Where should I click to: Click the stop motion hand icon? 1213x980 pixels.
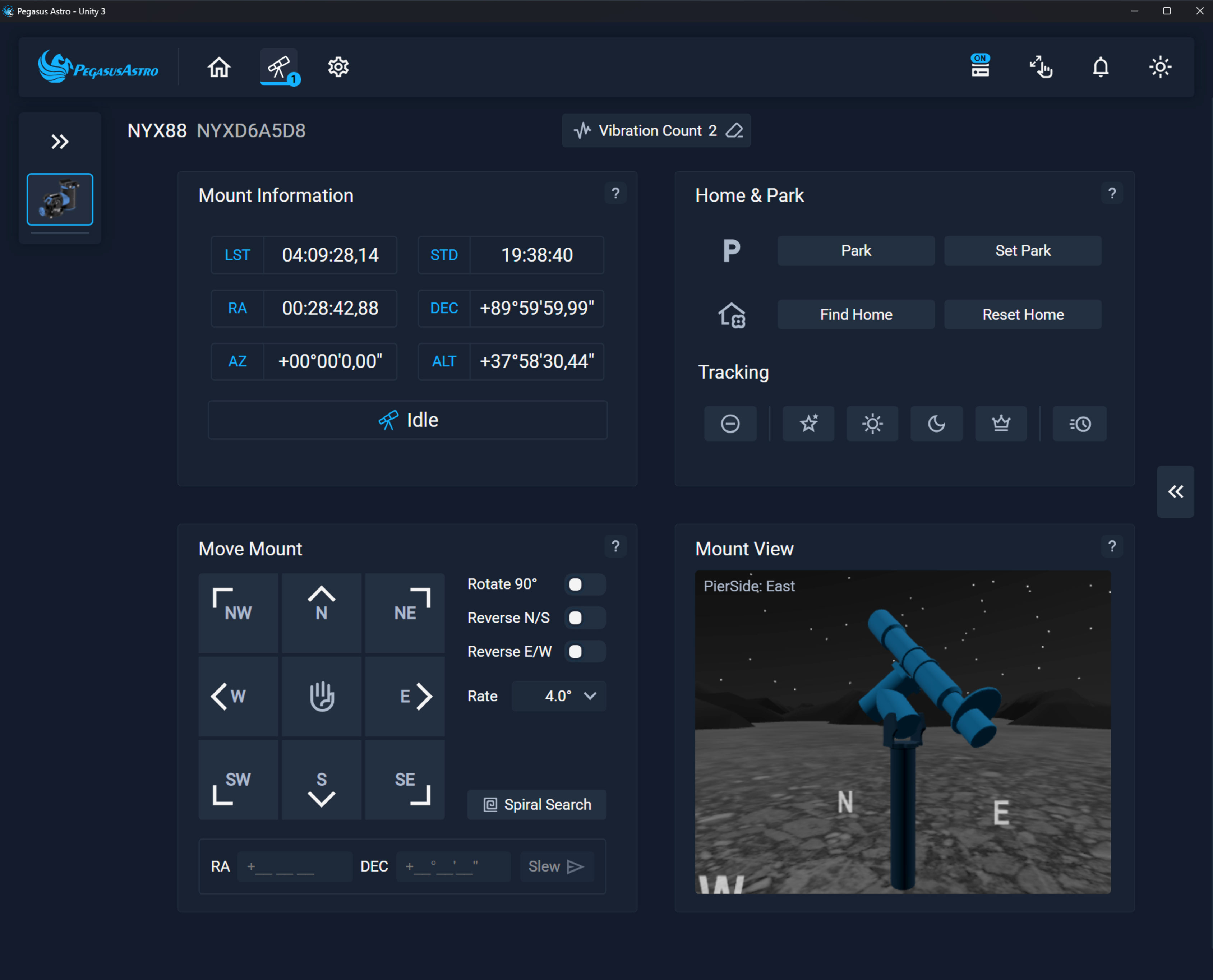pyautogui.click(x=321, y=696)
